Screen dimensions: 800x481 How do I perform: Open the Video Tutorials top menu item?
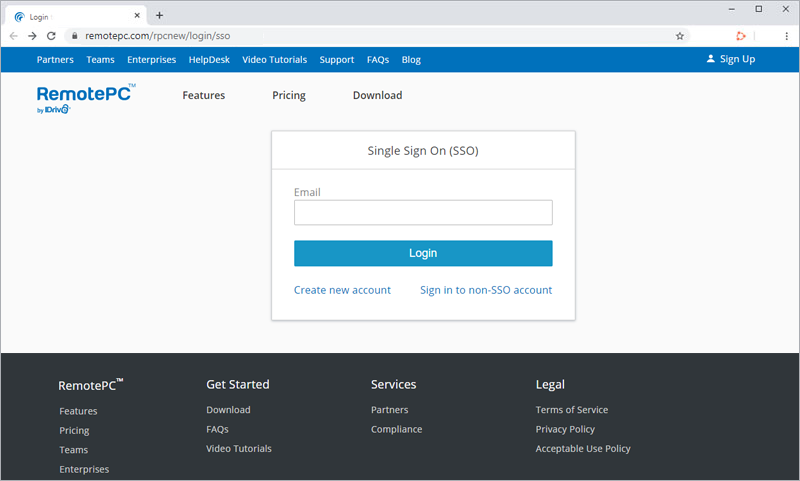point(274,60)
